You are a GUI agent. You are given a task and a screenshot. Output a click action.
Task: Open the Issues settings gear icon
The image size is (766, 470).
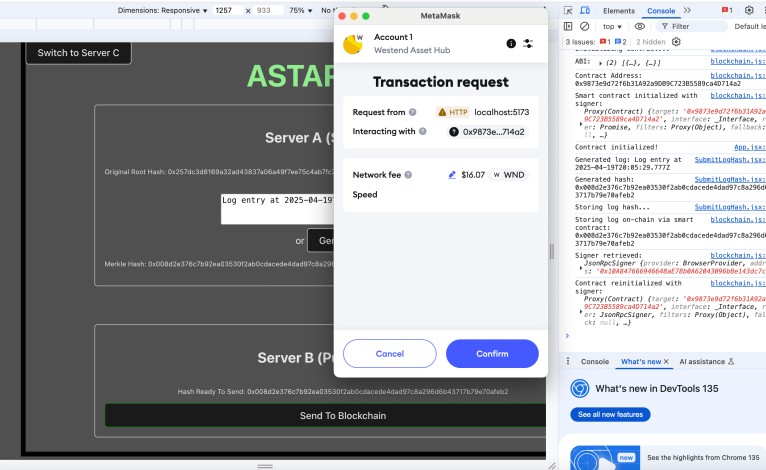[676, 42]
